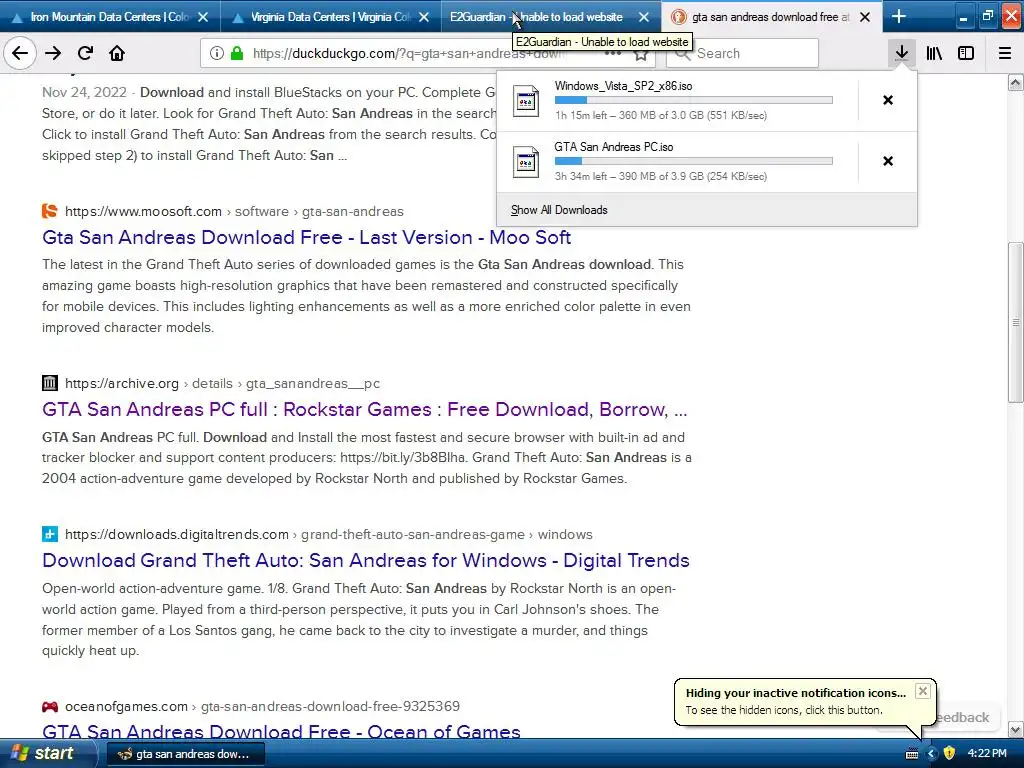Open Gta San Andreas Moo Soft result
This screenshot has height=768, width=1024.
click(x=306, y=237)
